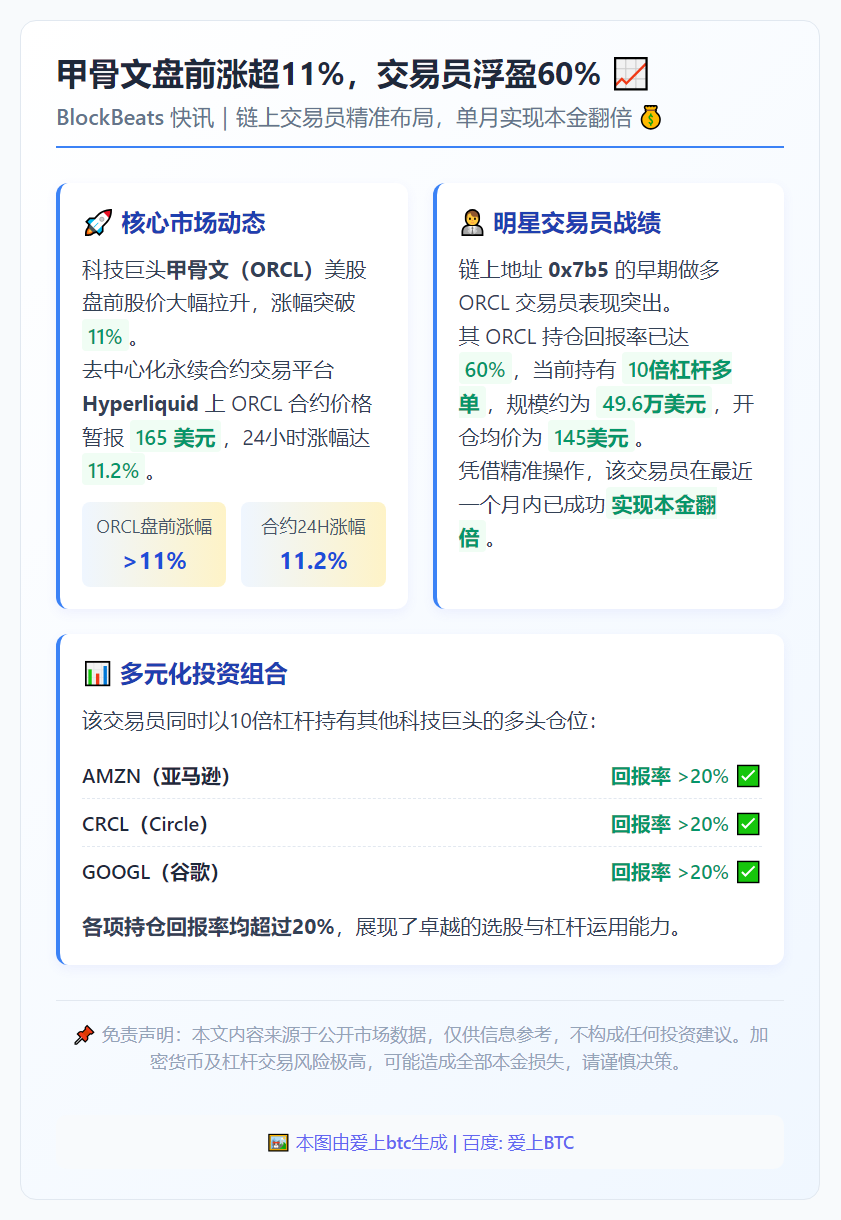This screenshot has width=841, height=1220.
Task: Click the rocket icon beside 核心市场动态
Action: point(97,222)
